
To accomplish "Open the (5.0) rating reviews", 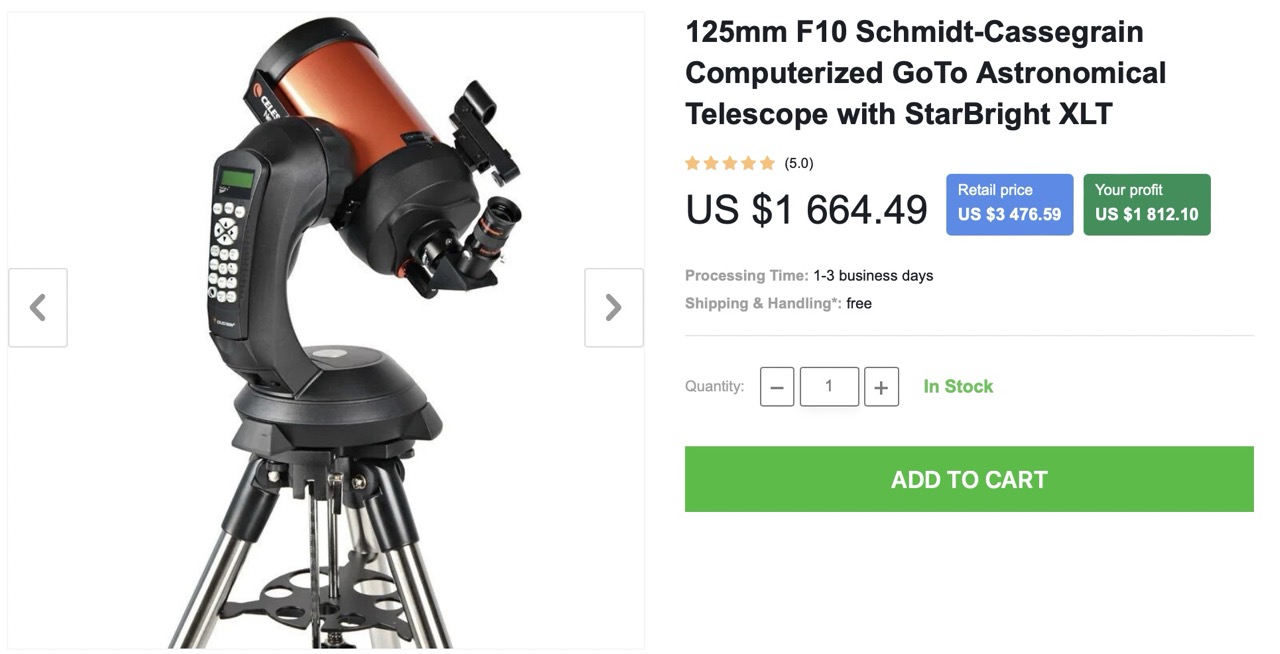I will pyautogui.click(x=799, y=163).
